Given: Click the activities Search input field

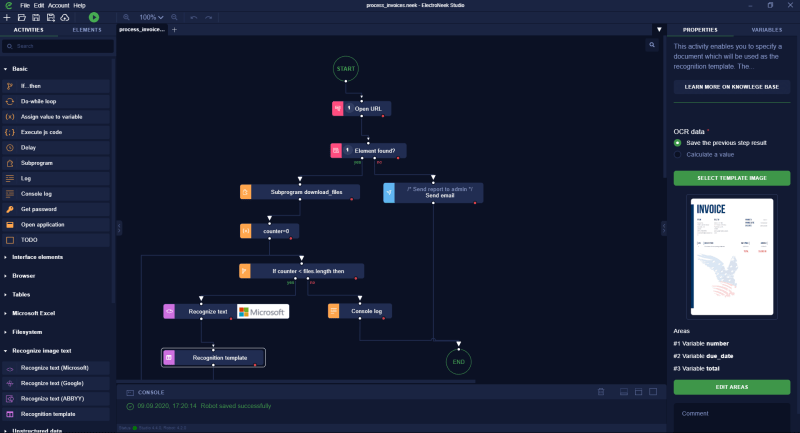Looking at the screenshot, I should [60, 46].
